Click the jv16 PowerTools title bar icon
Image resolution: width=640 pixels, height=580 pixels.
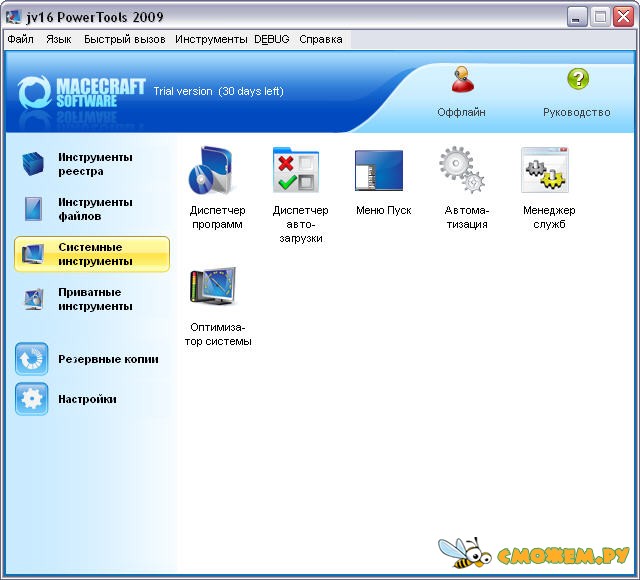tap(13, 17)
